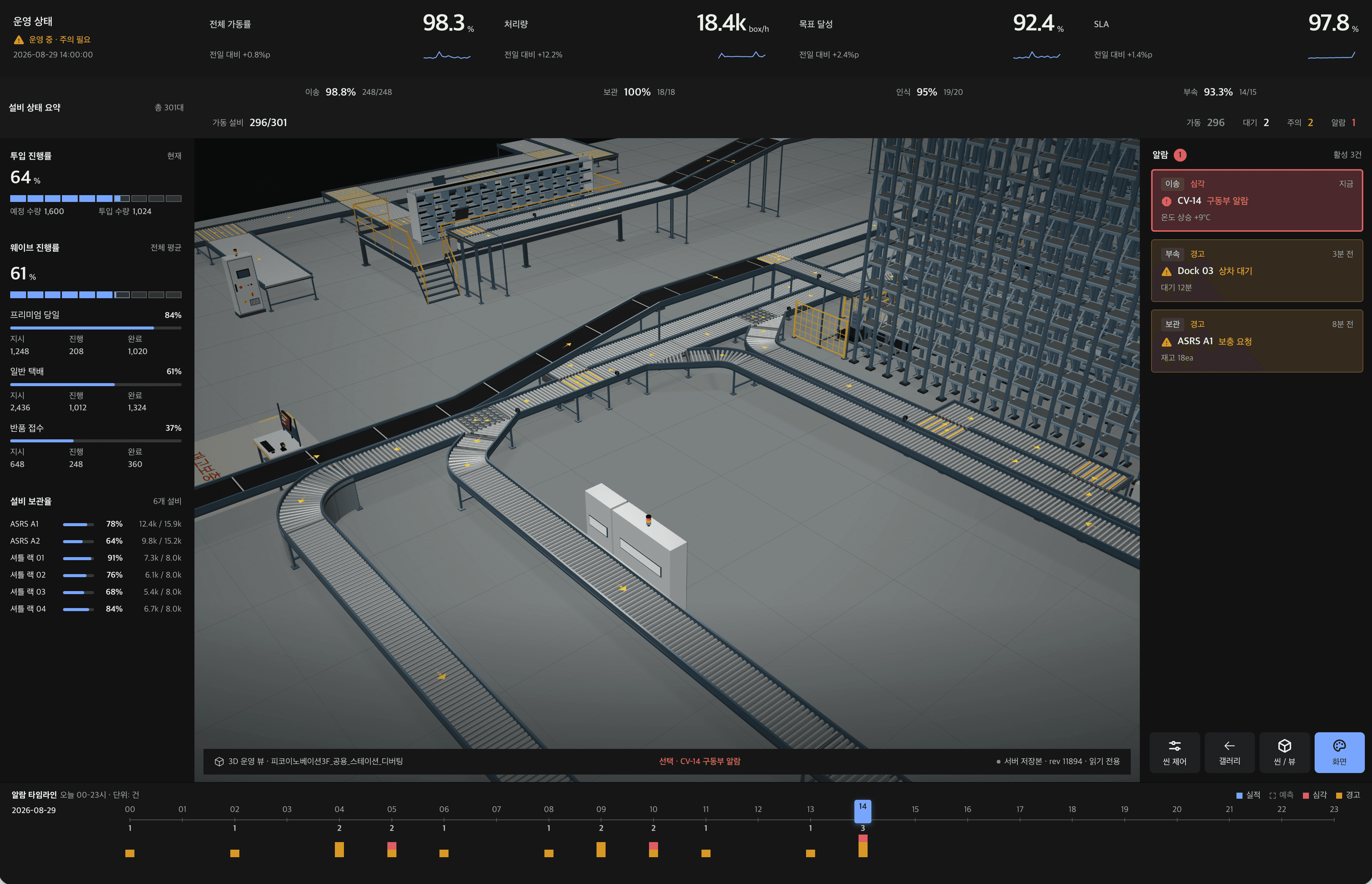Click the red 심각 legend swatch
1372x884 pixels.
(x=1306, y=796)
